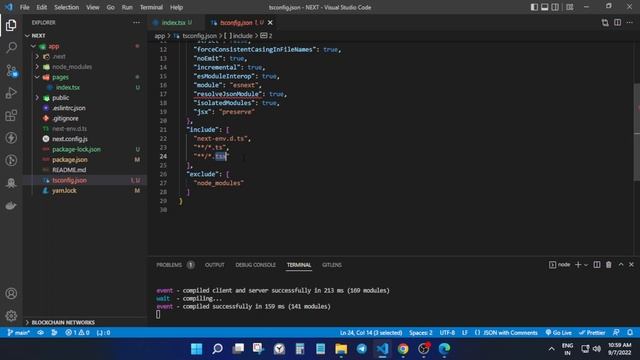Change the UTF-8 encoding selector
Image resolution: width=640 pixels, height=360 pixels.
[447, 333]
